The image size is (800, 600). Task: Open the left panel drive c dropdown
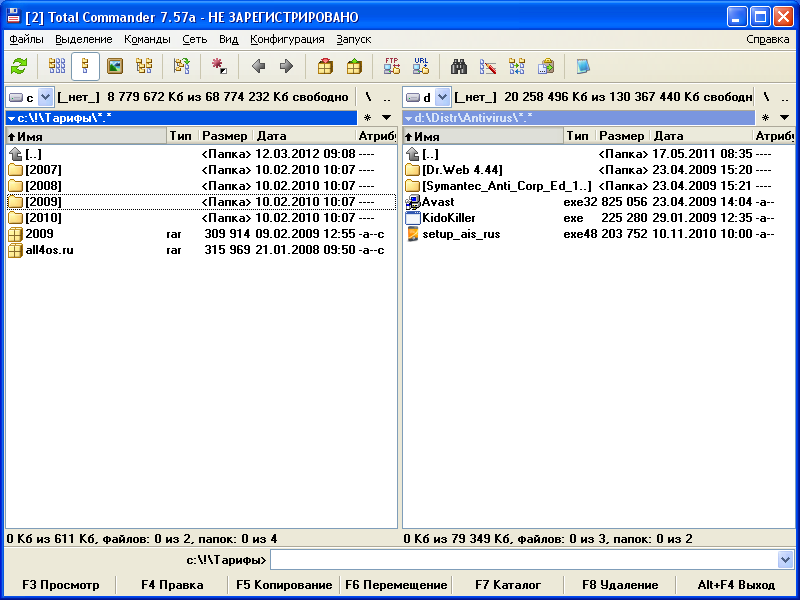pyautogui.click(x=45, y=97)
